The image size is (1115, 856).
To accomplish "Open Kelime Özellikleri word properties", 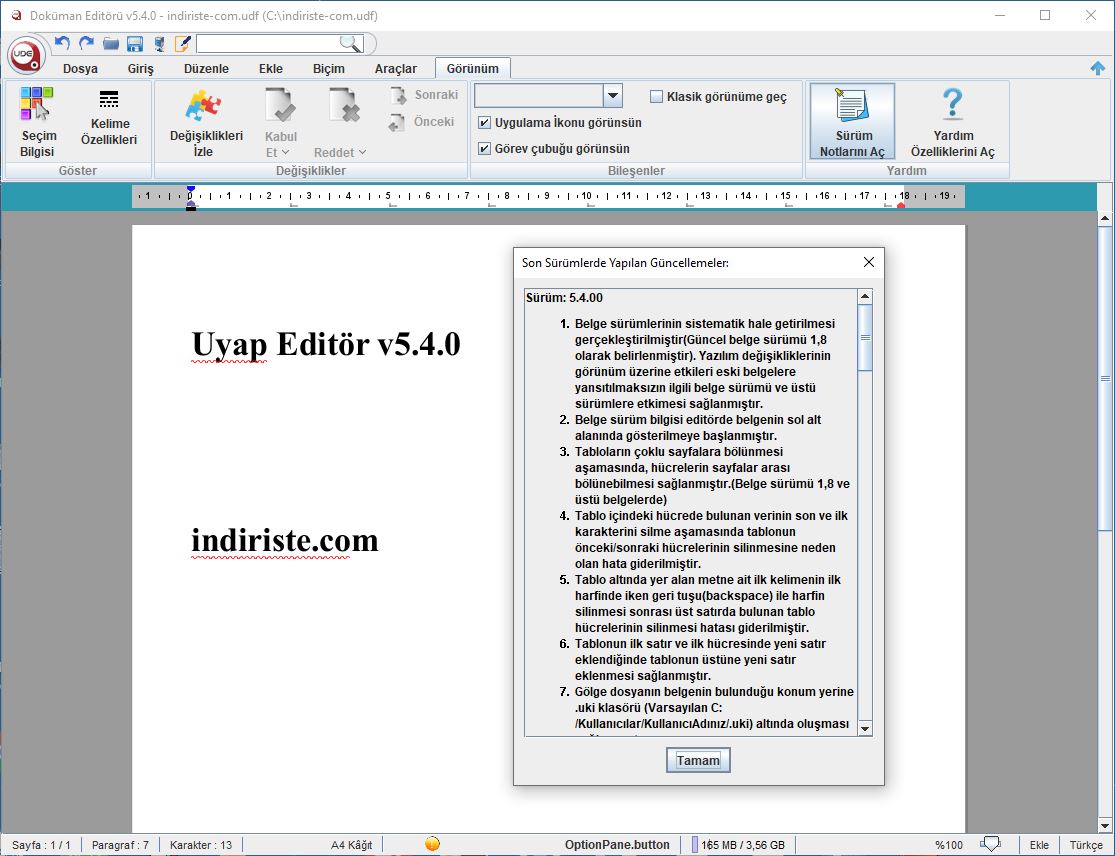I will [x=109, y=118].
